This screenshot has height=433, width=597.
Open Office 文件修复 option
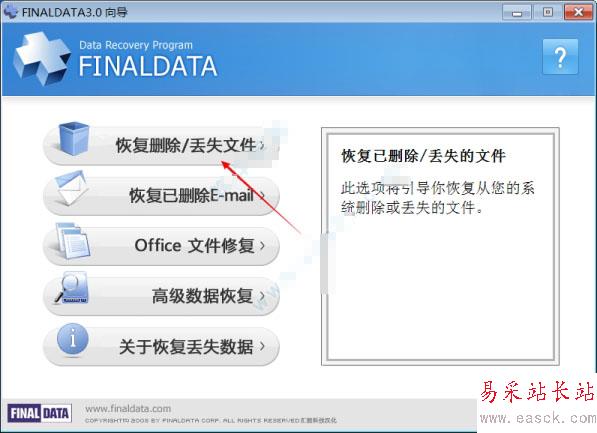tap(161, 246)
